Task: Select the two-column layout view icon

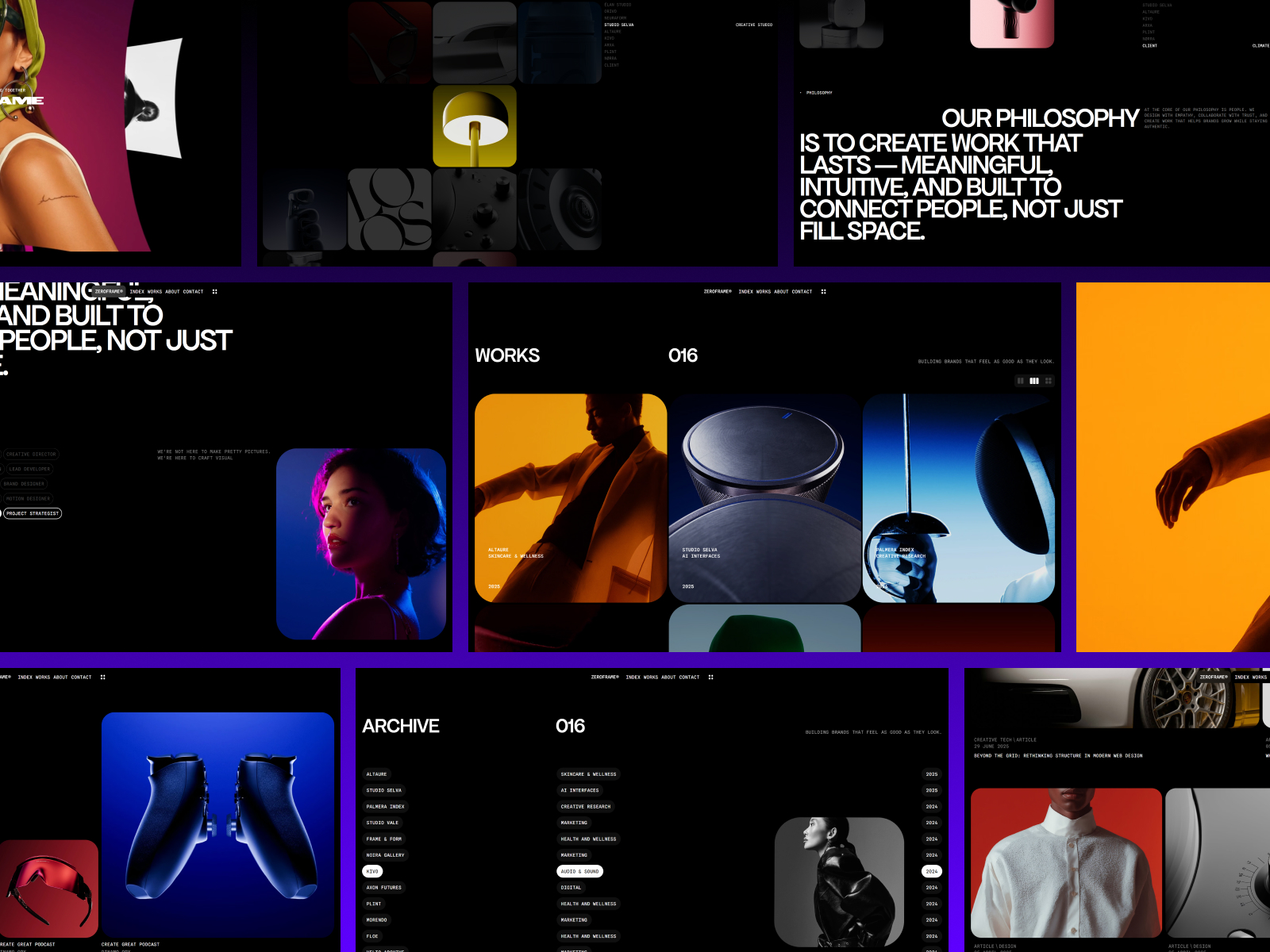Action: point(1021,381)
